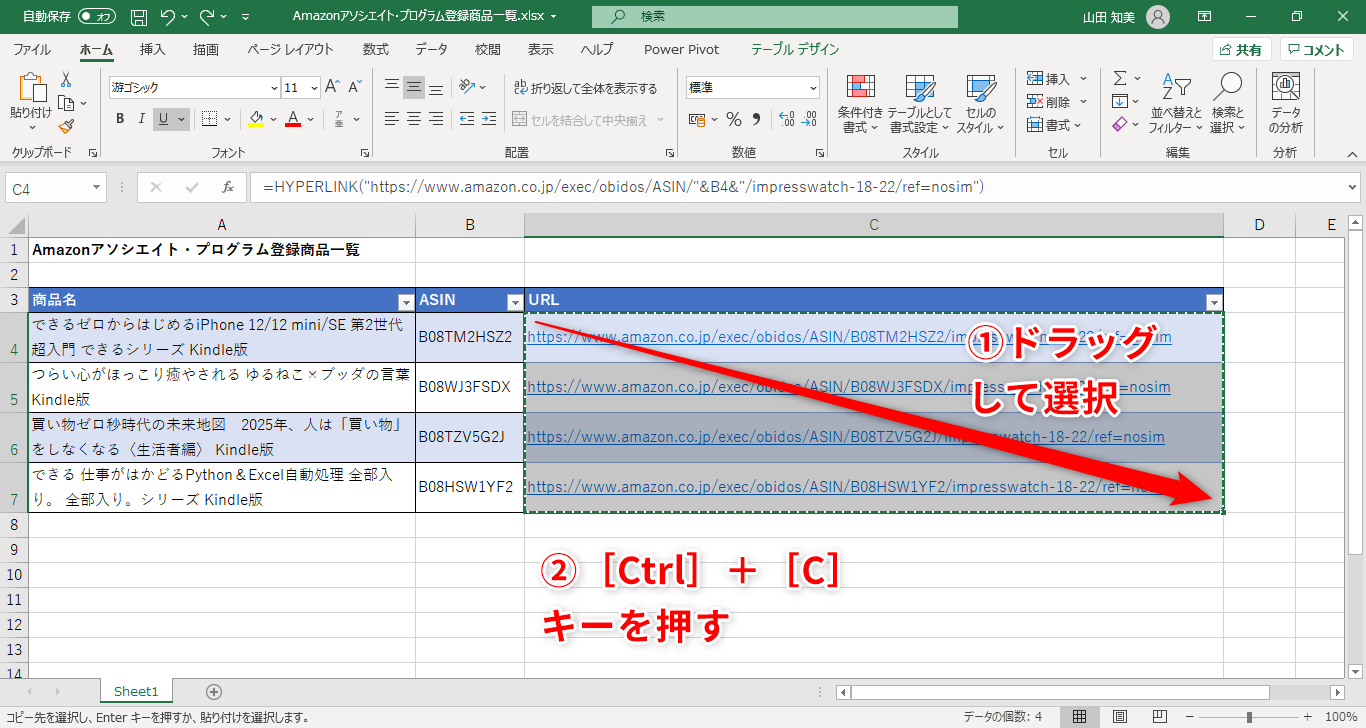Screen dimensions: 1366x728
Task: Switch to the データ tab
Action: click(432, 49)
